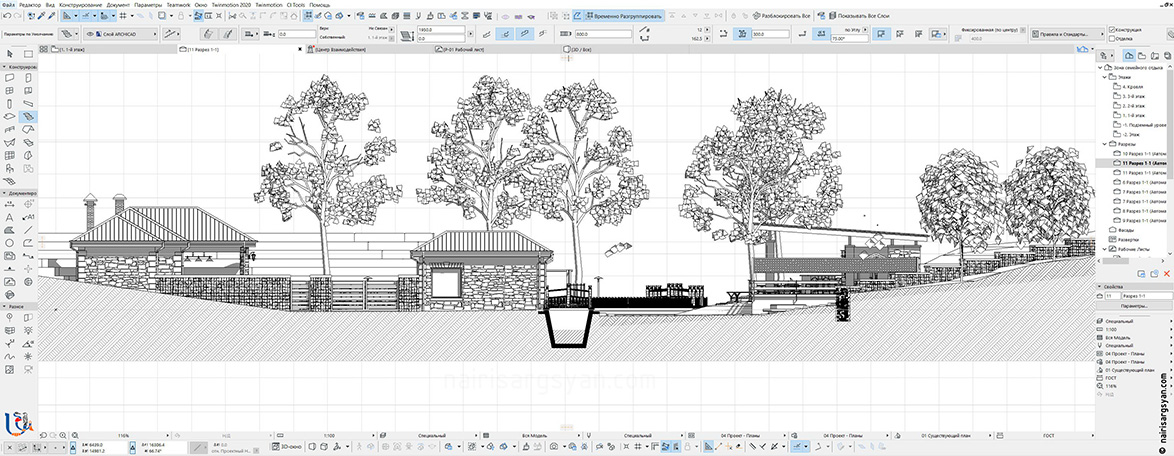Click Показывать Все Слои button

pyautogui.click(x=858, y=15)
